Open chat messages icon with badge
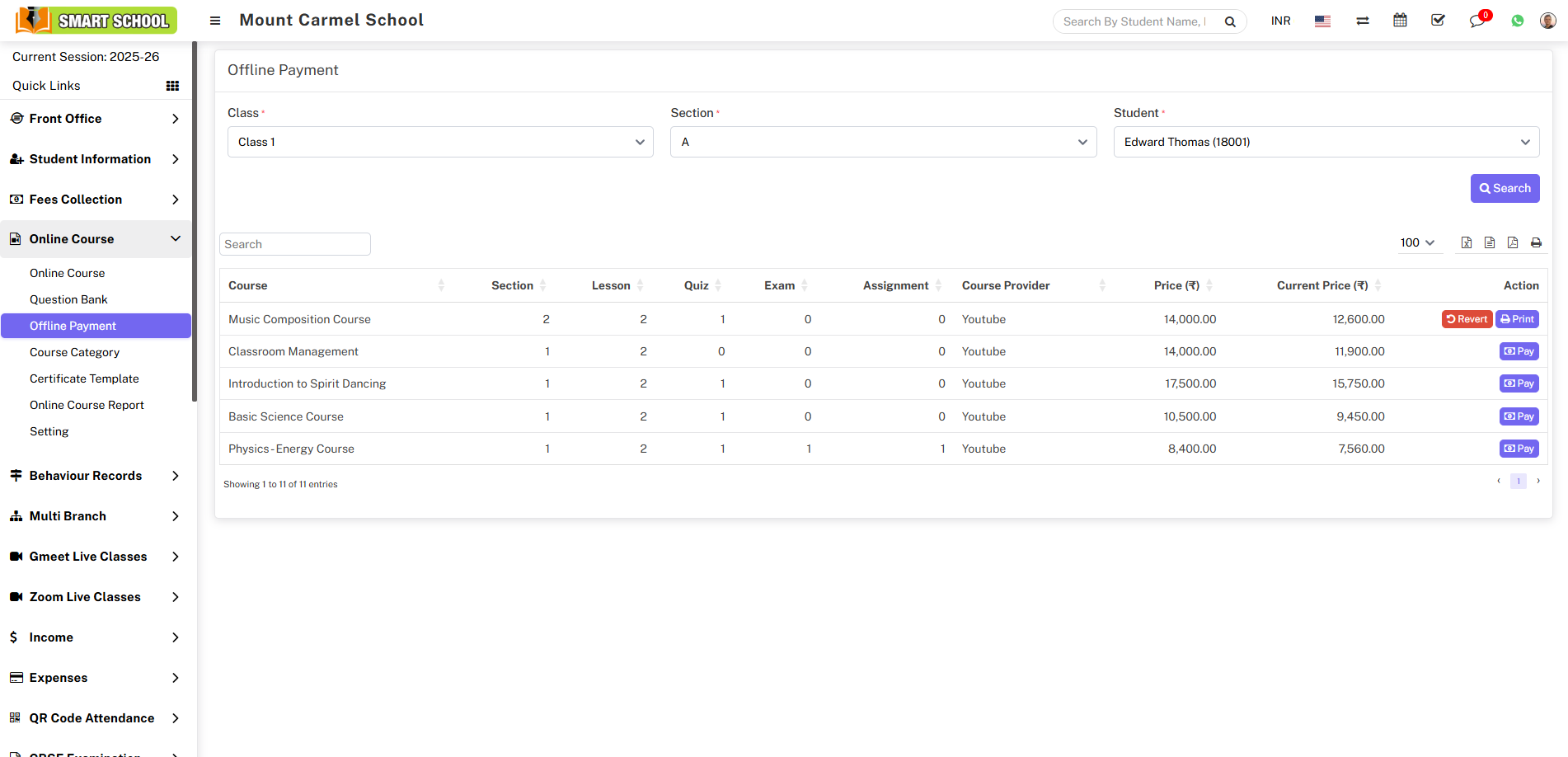The image size is (1568, 757). pyautogui.click(x=1476, y=21)
